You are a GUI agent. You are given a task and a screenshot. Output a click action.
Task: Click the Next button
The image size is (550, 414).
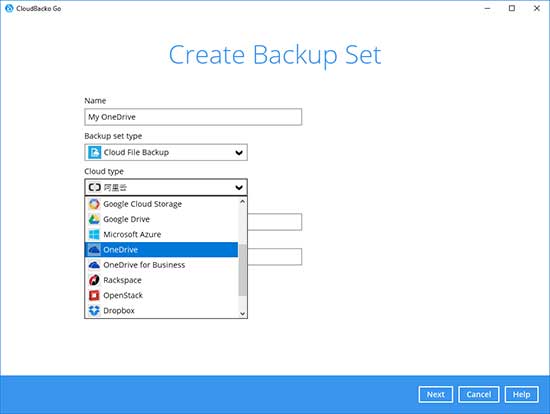tap(436, 394)
